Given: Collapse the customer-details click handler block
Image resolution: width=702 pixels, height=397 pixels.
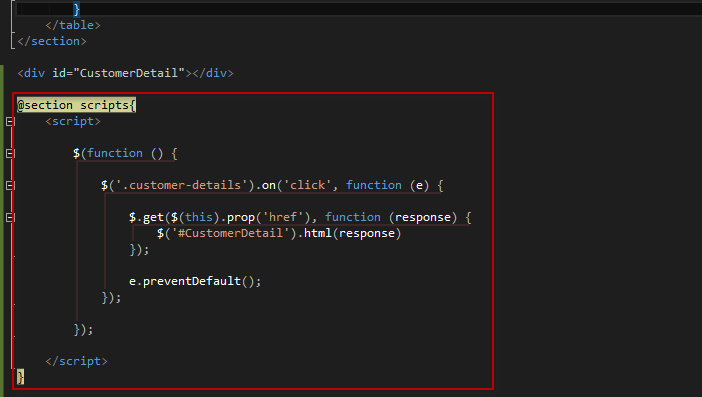Looking at the screenshot, I should click(x=9, y=185).
